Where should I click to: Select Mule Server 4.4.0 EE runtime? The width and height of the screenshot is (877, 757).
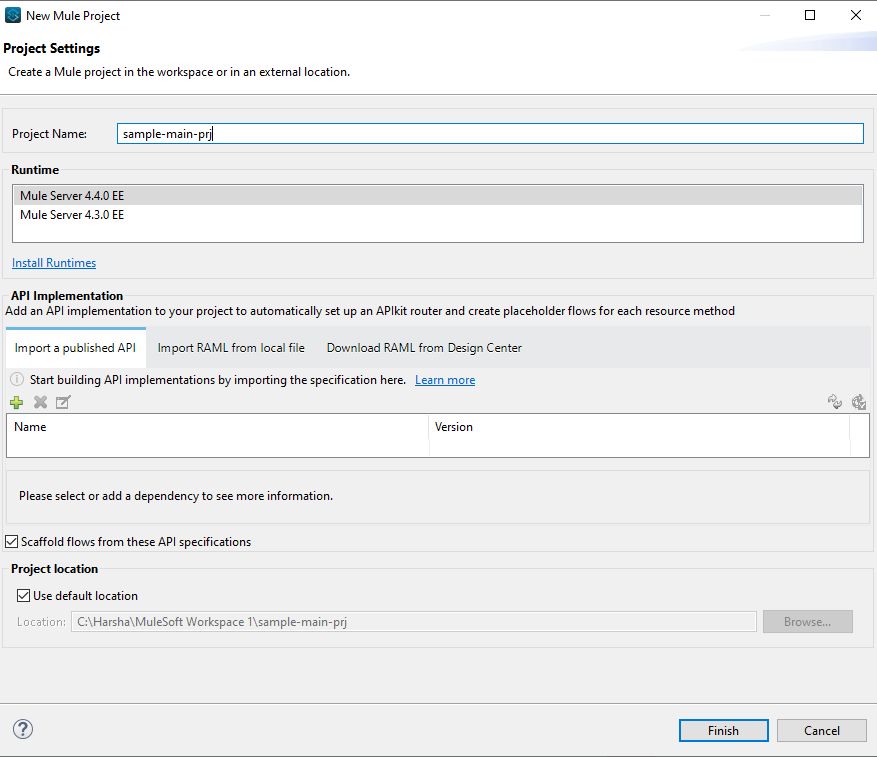72,196
